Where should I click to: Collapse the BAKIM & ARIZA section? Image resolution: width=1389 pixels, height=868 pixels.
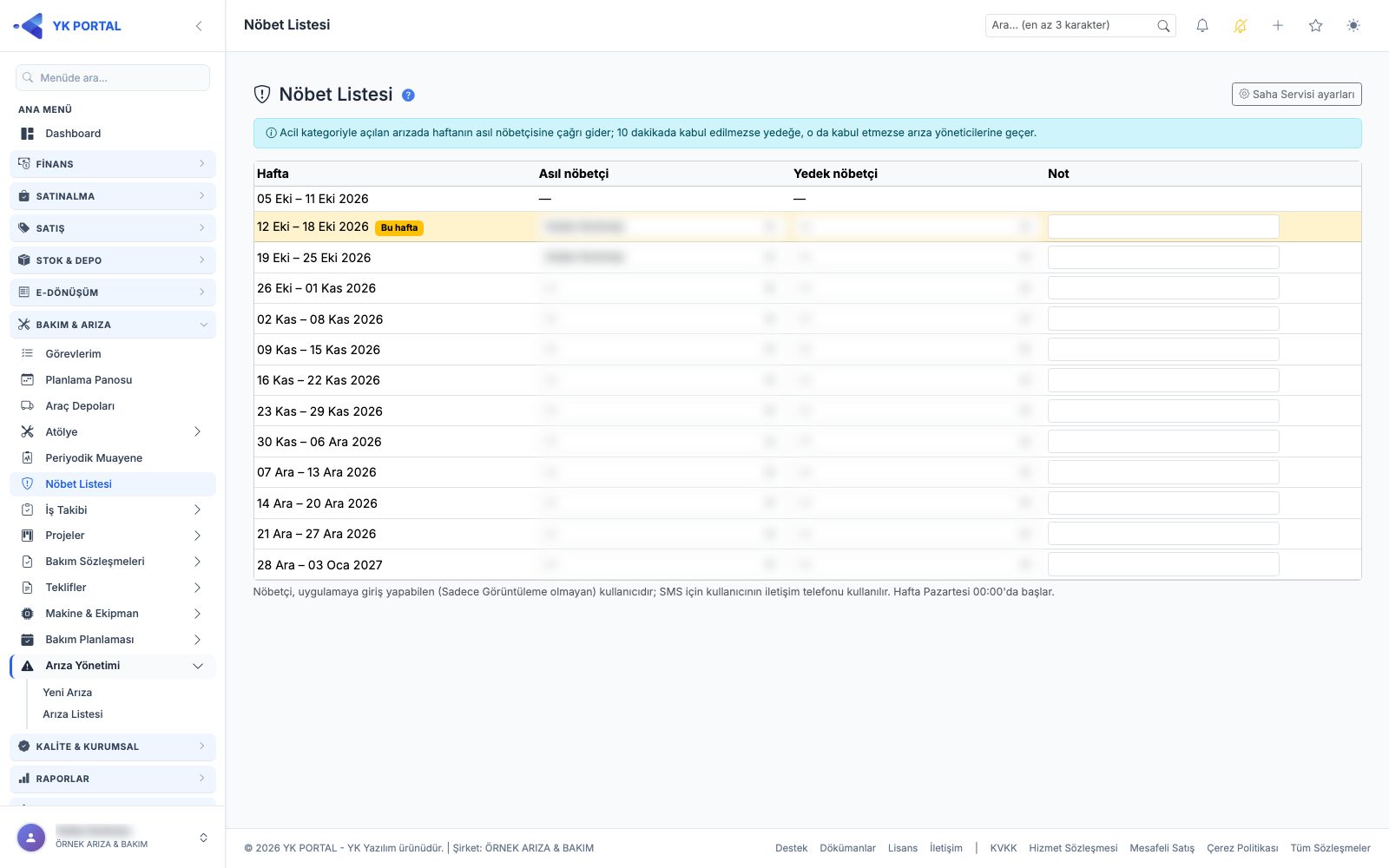[x=113, y=325]
